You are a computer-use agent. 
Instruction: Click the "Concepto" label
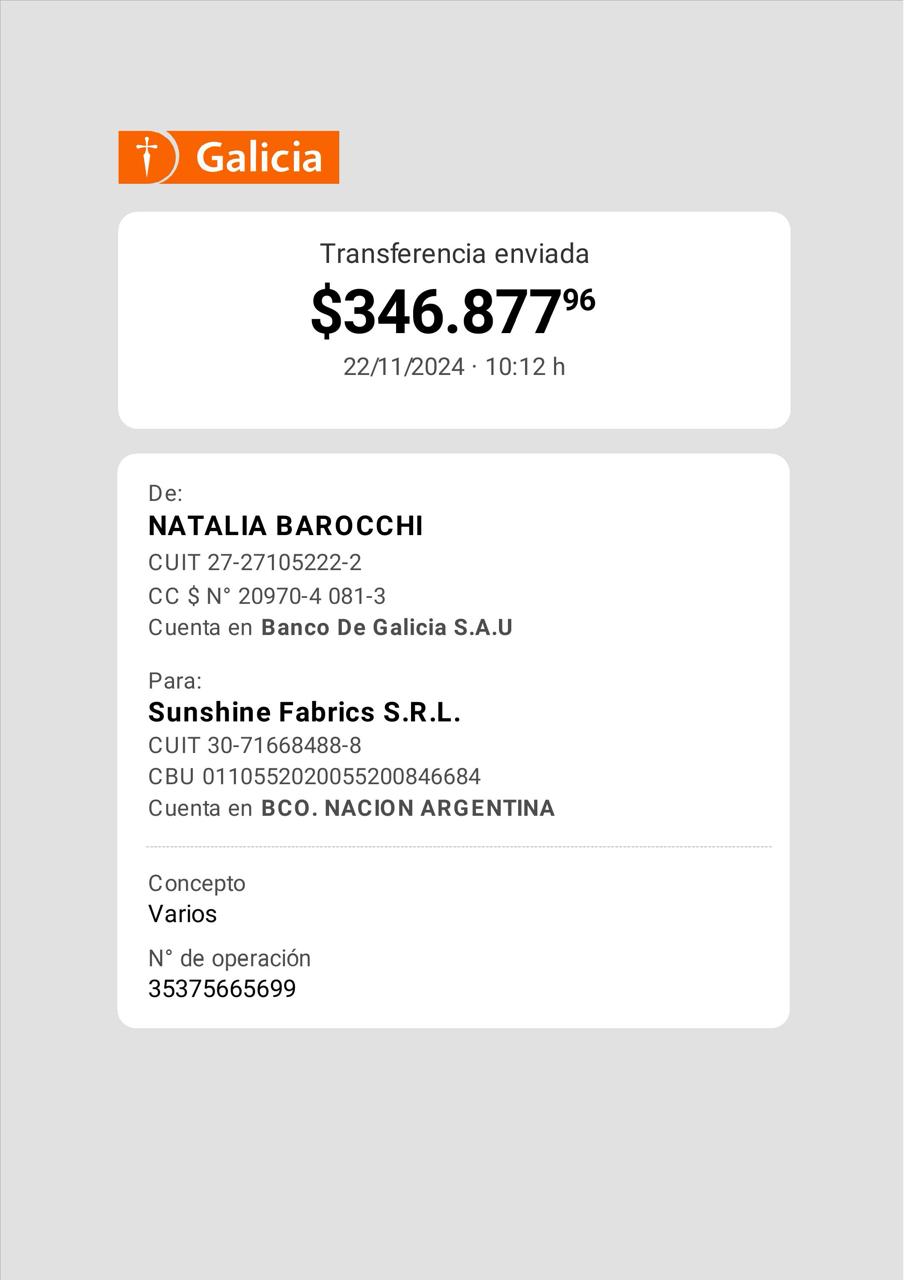[197, 883]
